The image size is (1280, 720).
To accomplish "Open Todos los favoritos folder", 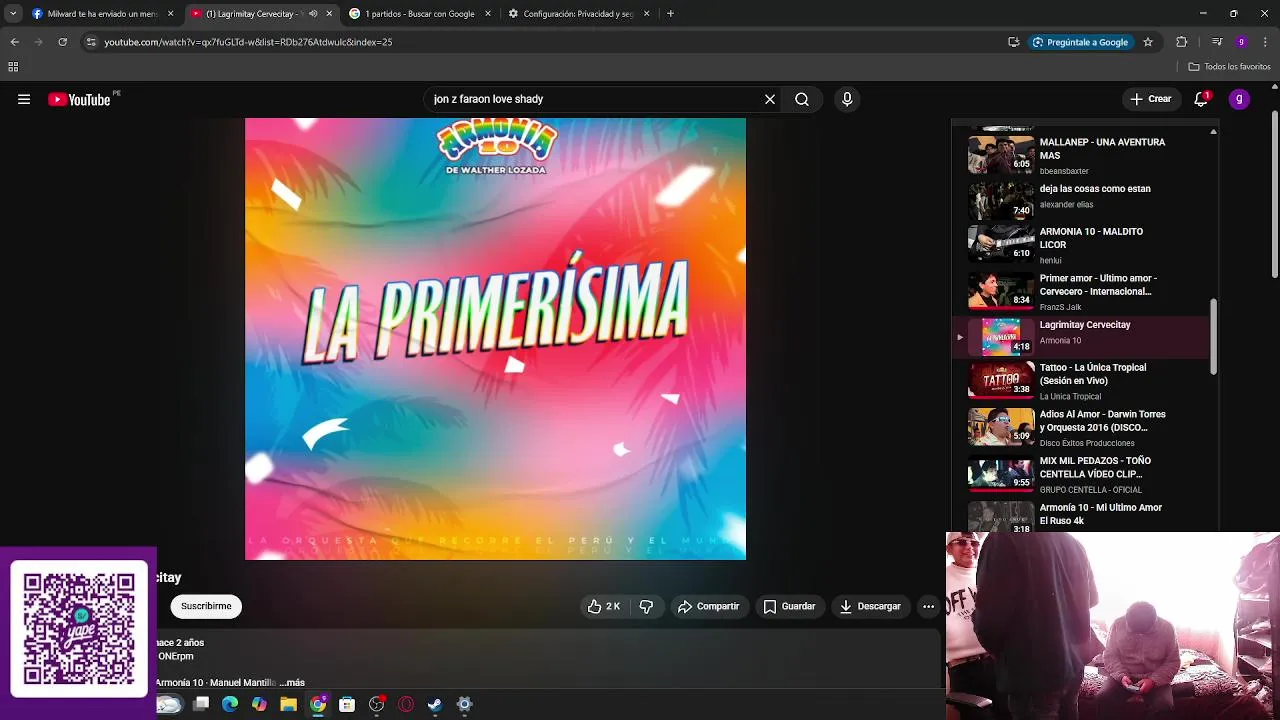I will [1229, 67].
